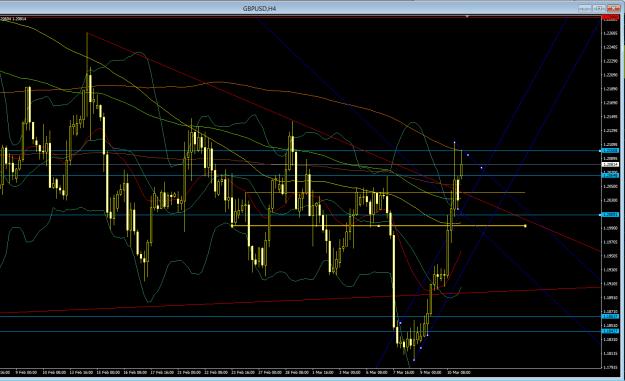The width and height of the screenshot is (625, 381).
Task: Click the 27 Feb 08:00 time label
Action: [x=270, y=373]
